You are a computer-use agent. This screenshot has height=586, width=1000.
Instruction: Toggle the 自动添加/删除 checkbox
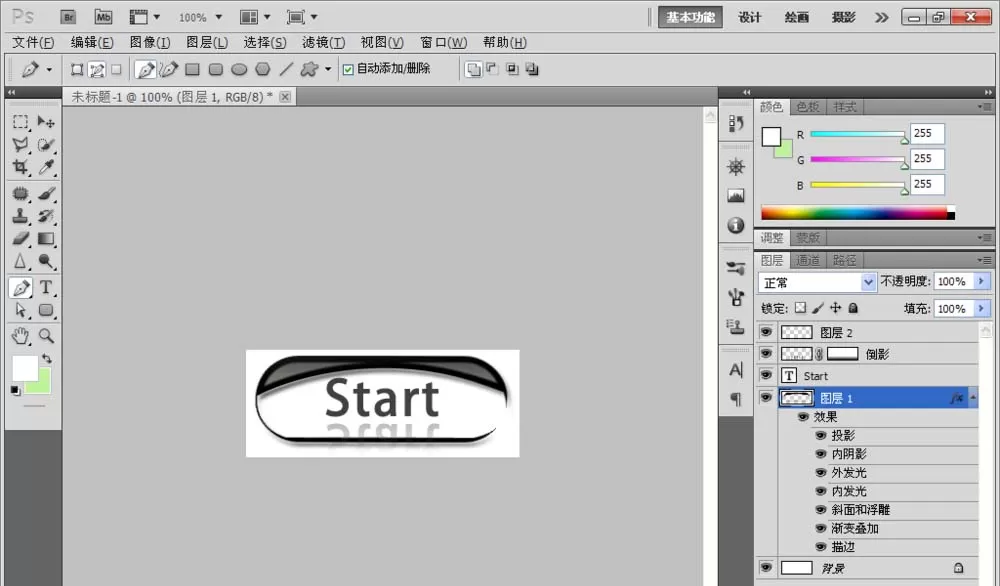pyautogui.click(x=348, y=70)
